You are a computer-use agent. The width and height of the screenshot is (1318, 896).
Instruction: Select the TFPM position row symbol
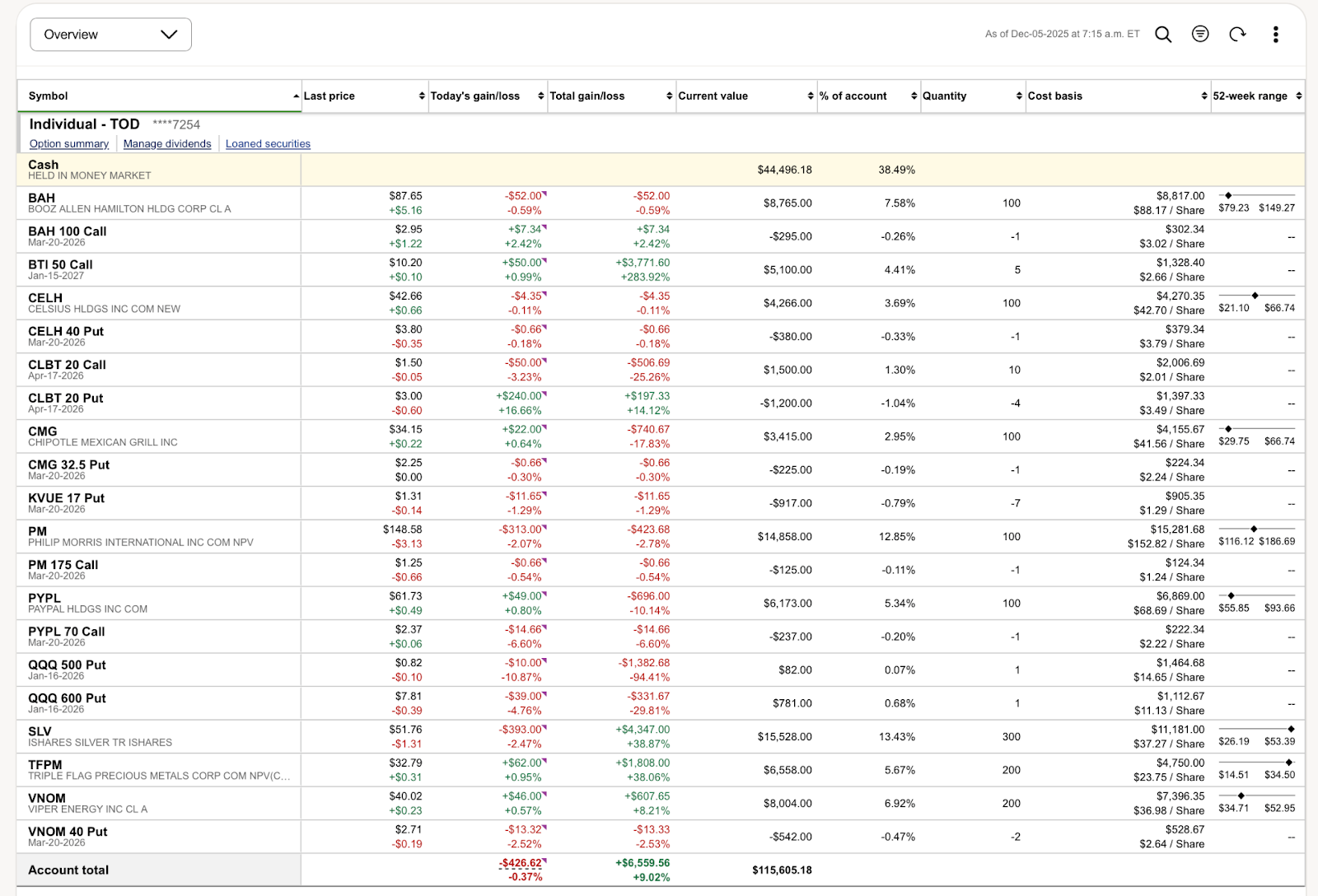pyautogui.click(x=44, y=765)
